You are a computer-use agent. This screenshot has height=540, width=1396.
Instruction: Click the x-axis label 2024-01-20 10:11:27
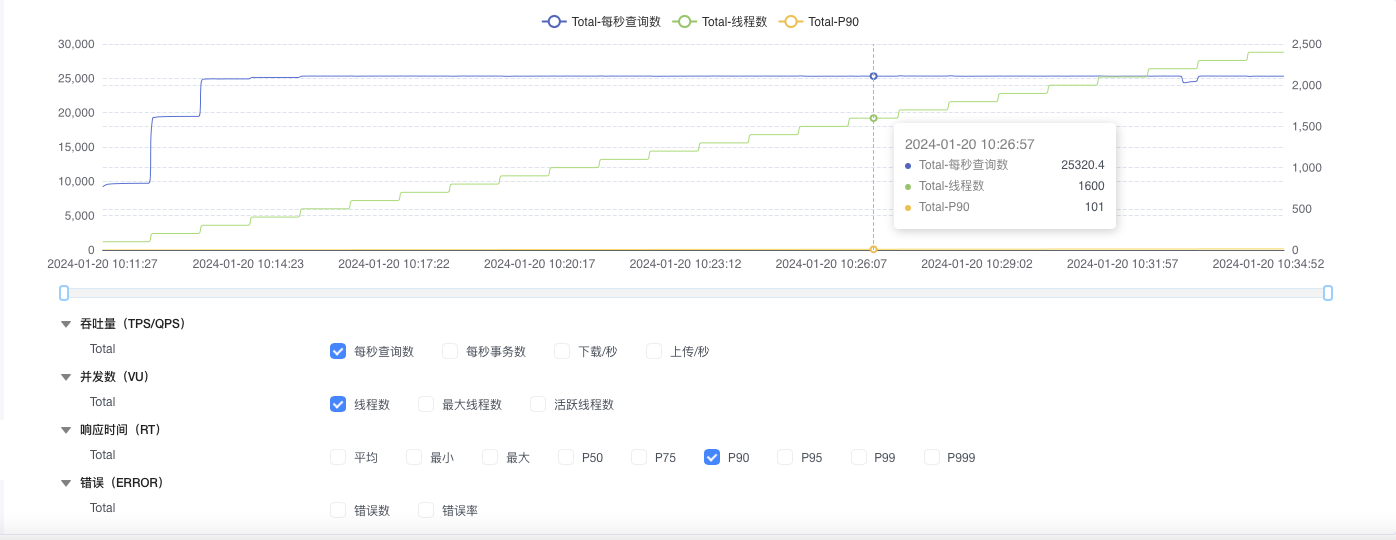coord(103,264)
